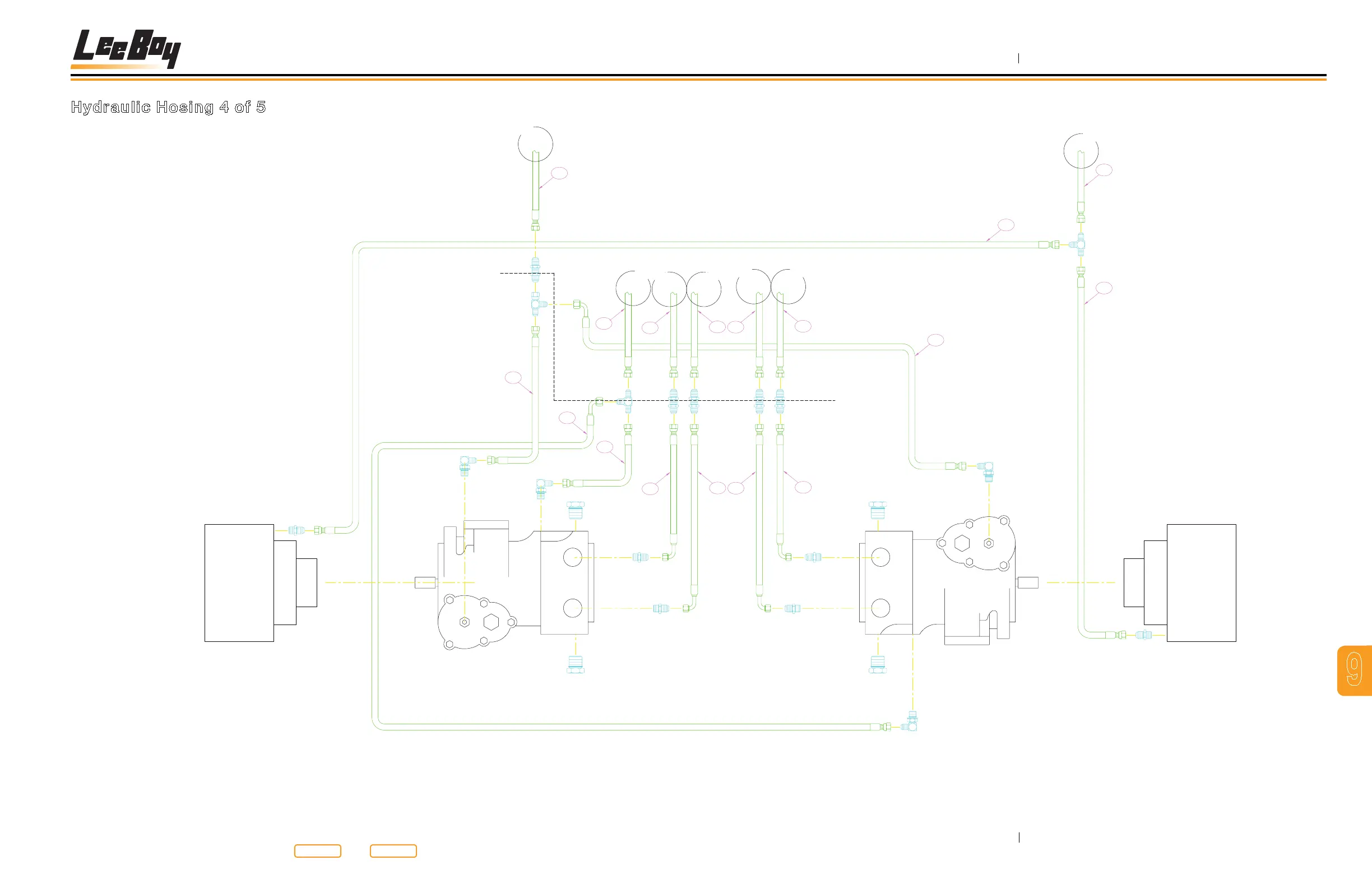Click the tee fitting at top-right hose junction

(1081, 244)
